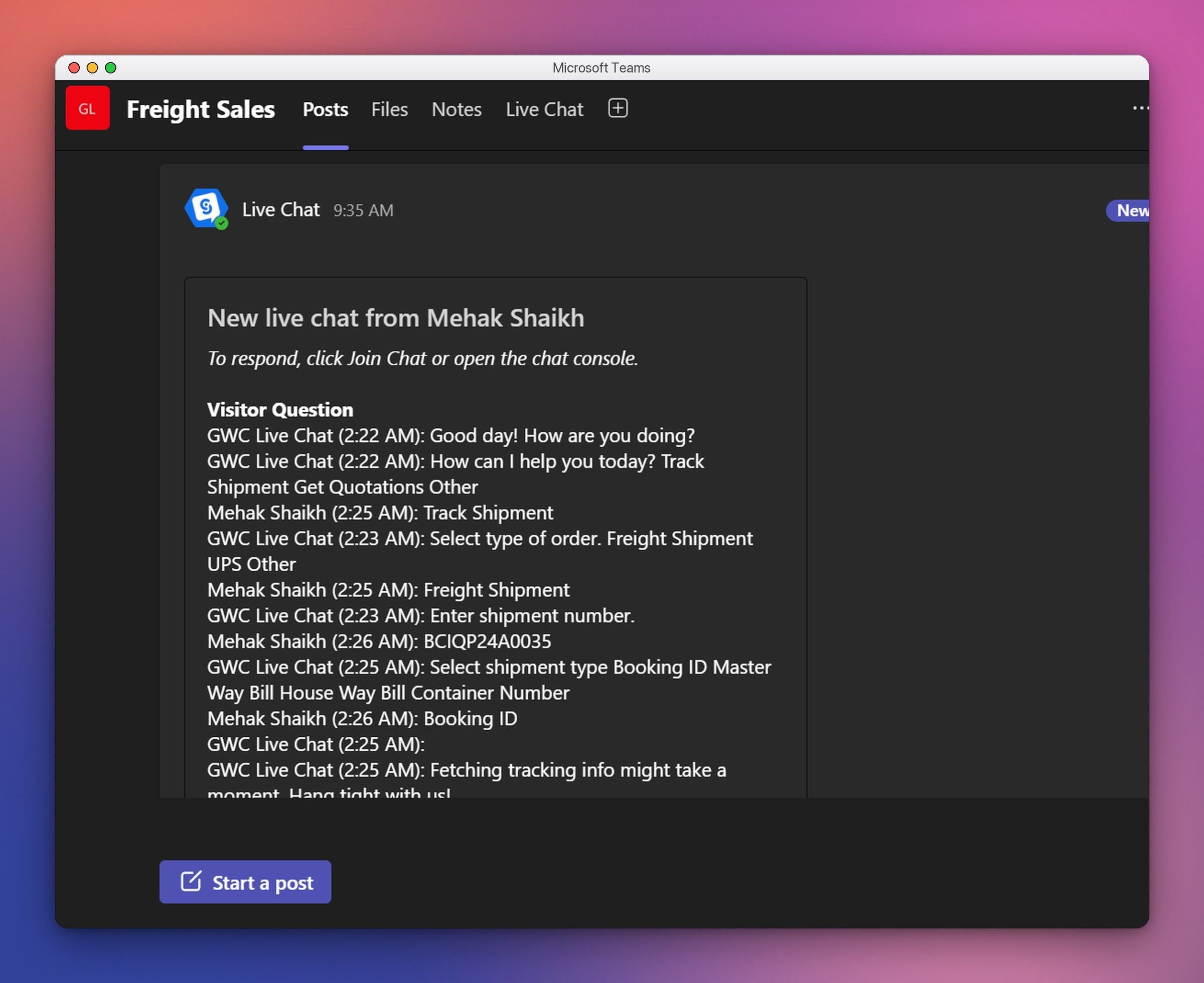Jump to New messages badge
Viewport: 1204px width, 983px height.
[1128, 211]
